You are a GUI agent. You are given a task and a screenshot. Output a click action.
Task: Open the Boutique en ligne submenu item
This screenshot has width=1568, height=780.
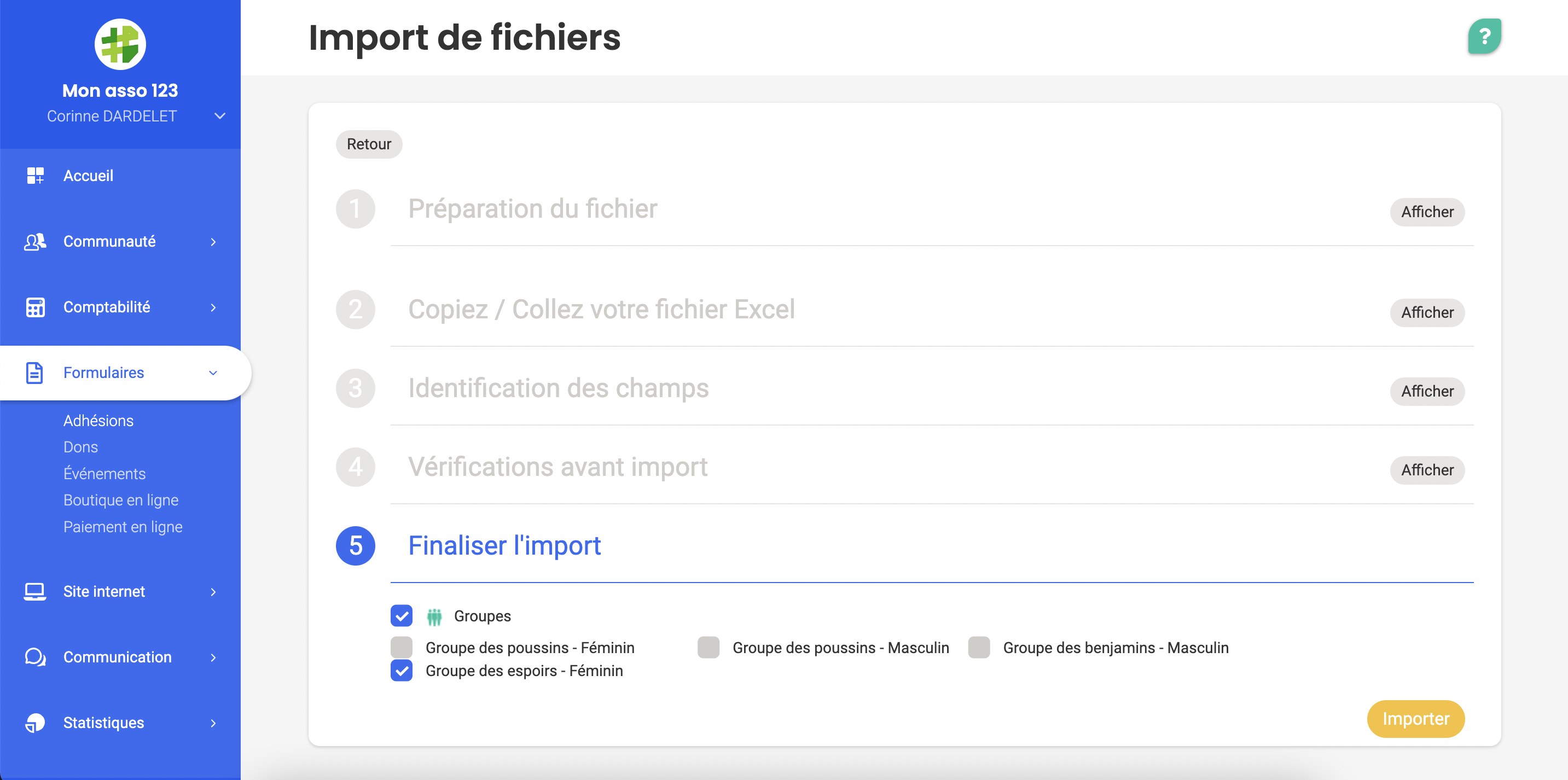120,500
